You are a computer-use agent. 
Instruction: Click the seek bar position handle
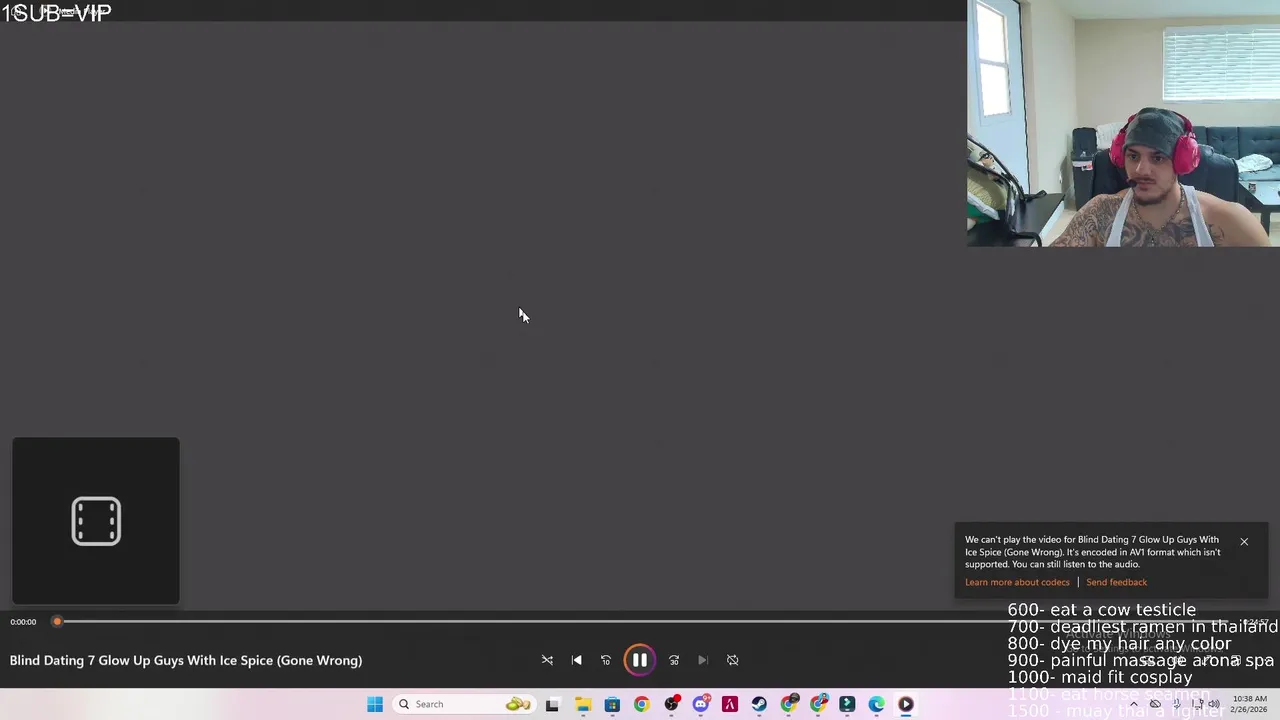(57, 622)
